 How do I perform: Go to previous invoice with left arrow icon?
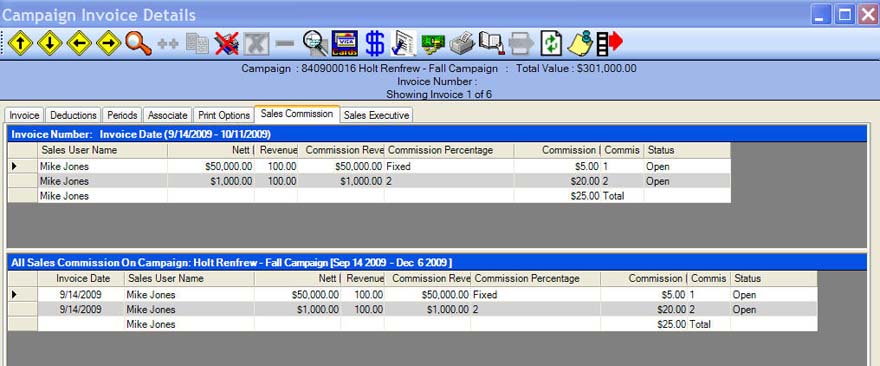pyautogui.click(x=79, y=43)
